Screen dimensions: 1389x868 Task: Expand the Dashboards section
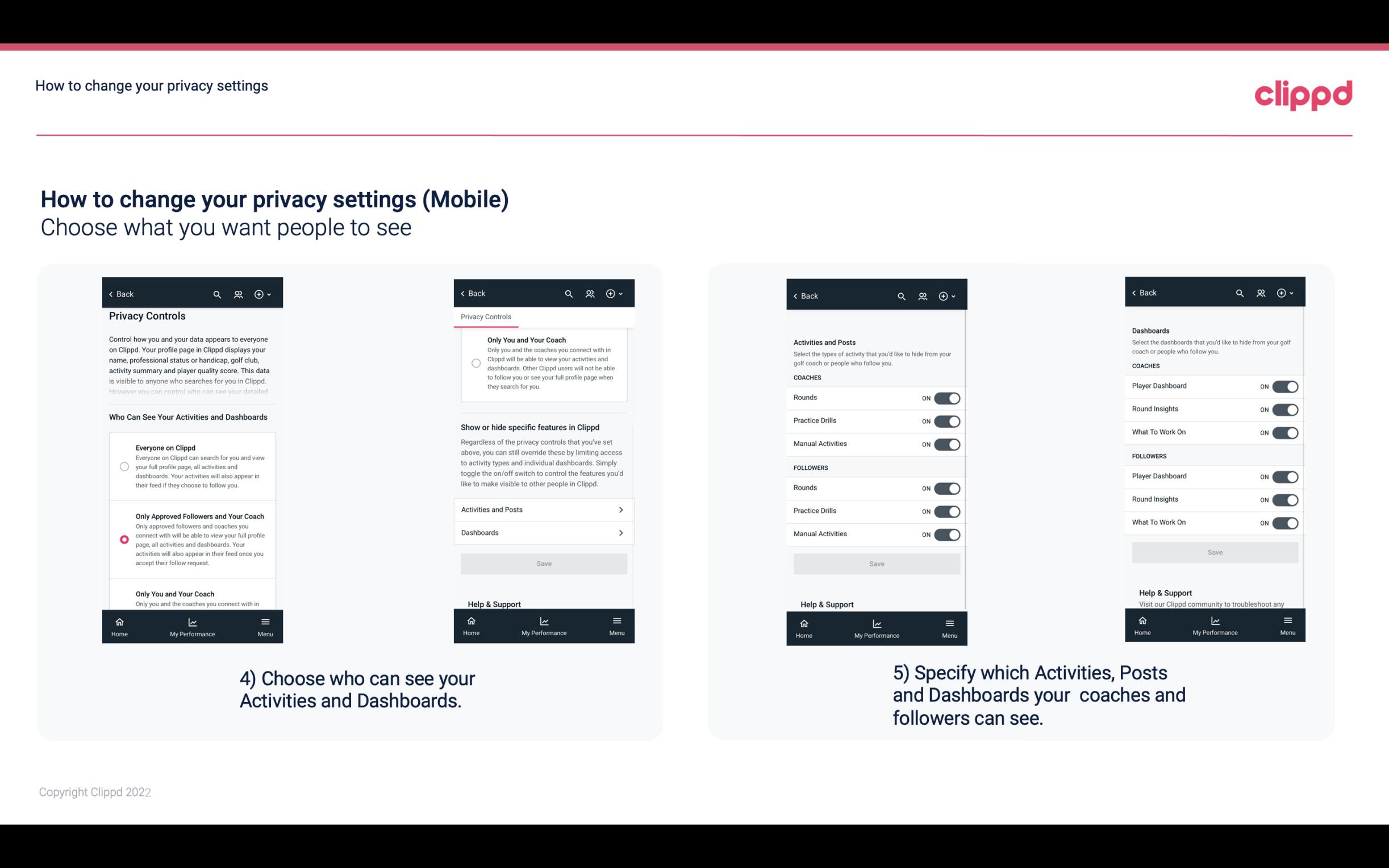click(x=543, y=532)
